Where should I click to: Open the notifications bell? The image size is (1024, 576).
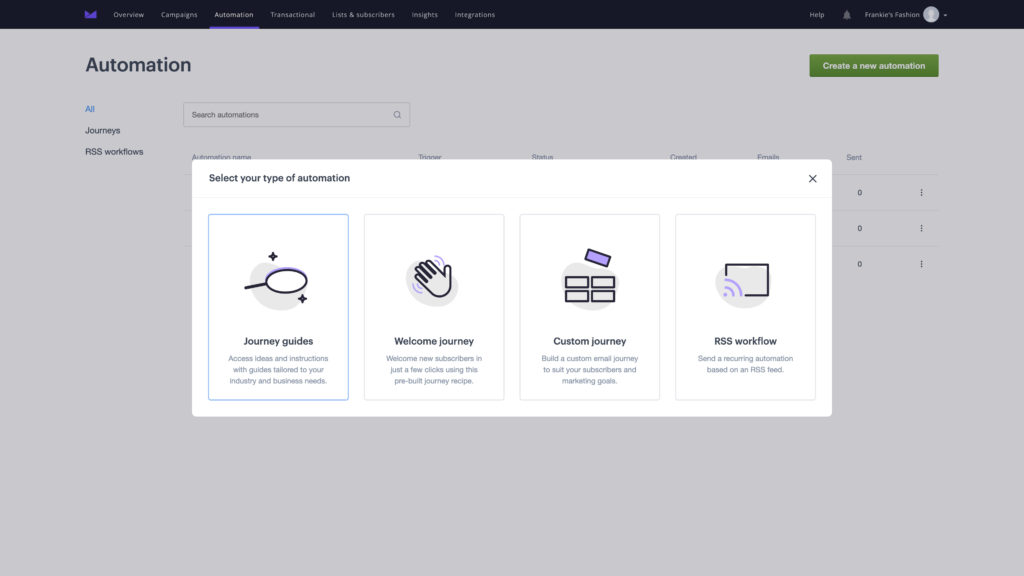[x=846, y=14]
